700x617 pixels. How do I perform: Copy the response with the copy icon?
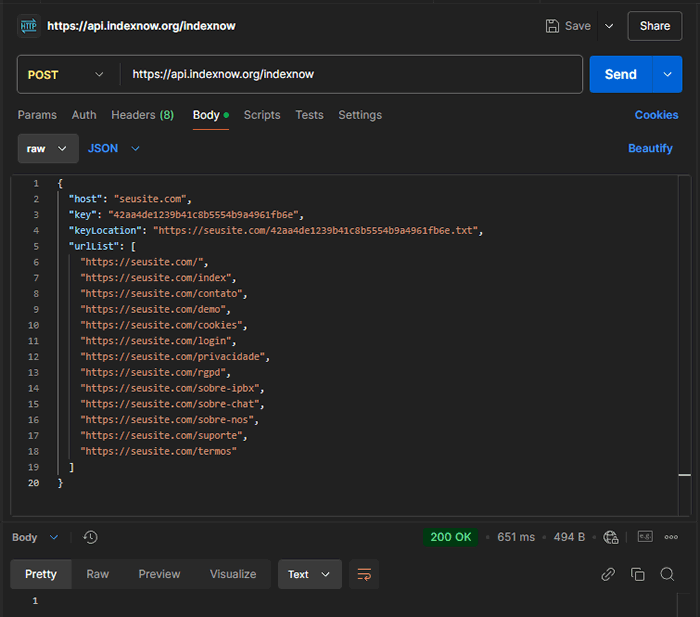pos(638,574)
